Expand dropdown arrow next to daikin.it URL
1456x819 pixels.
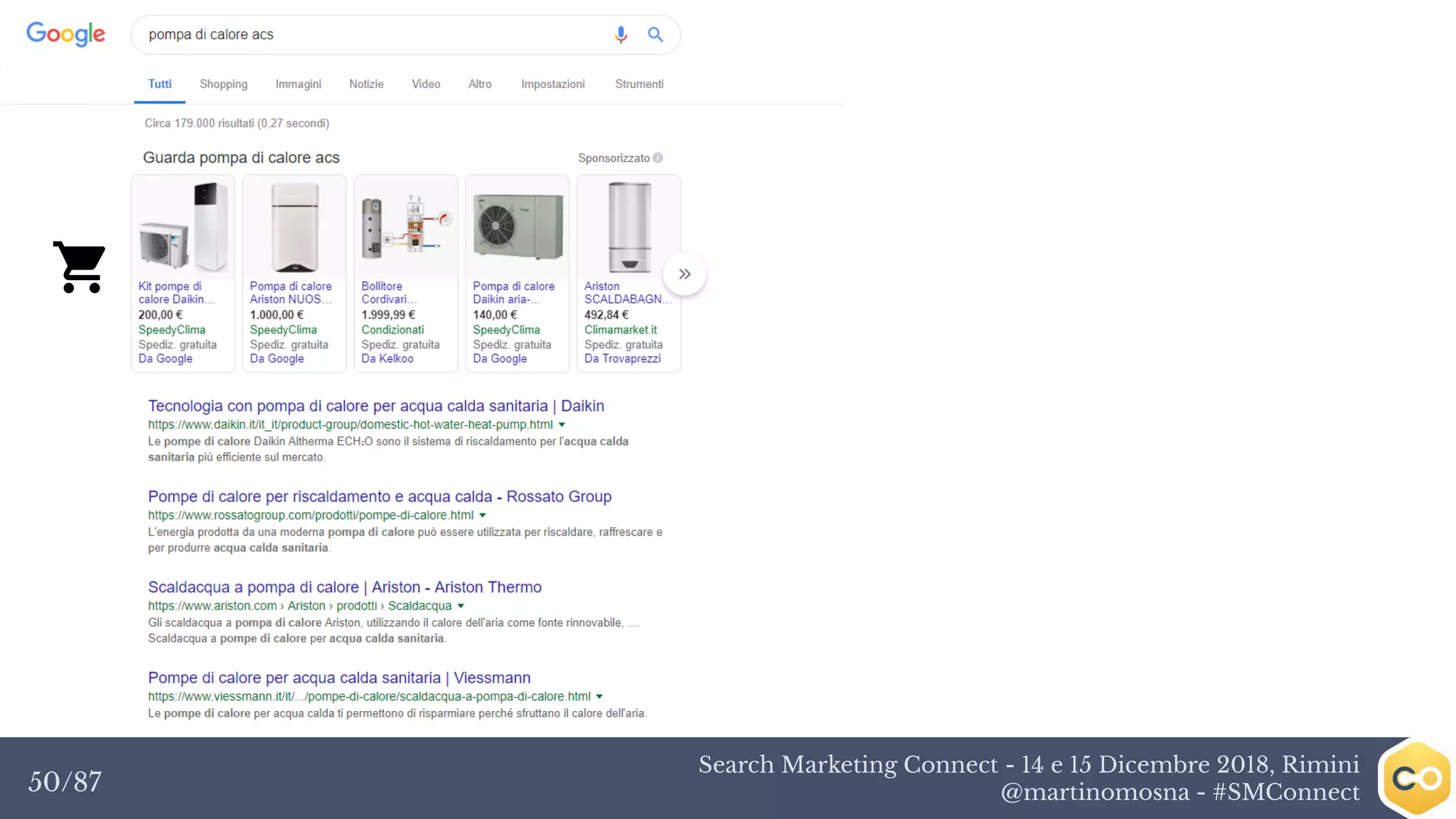[562, 424]
